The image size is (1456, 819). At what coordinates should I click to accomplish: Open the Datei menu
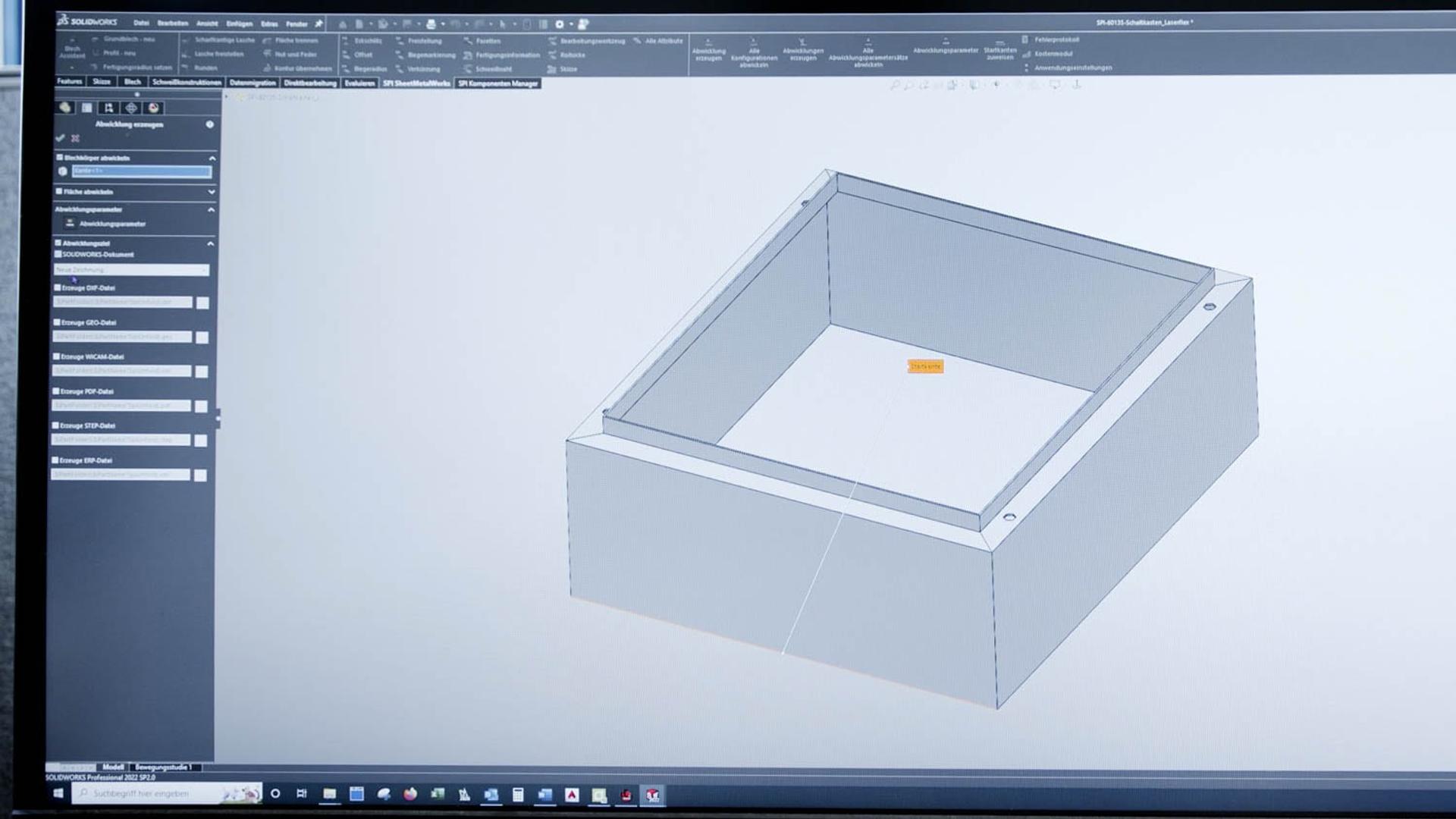tap(141, 24)
